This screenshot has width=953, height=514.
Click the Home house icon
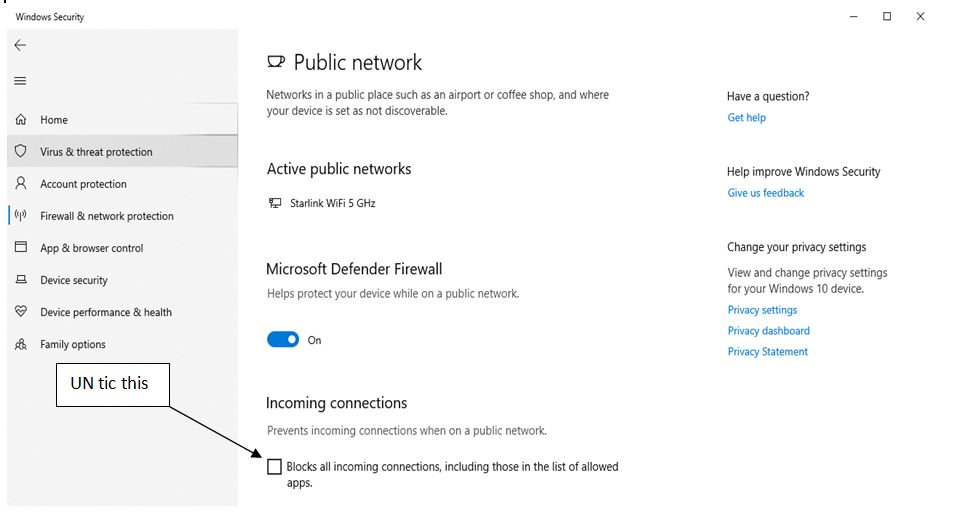[x=21, y=120]
